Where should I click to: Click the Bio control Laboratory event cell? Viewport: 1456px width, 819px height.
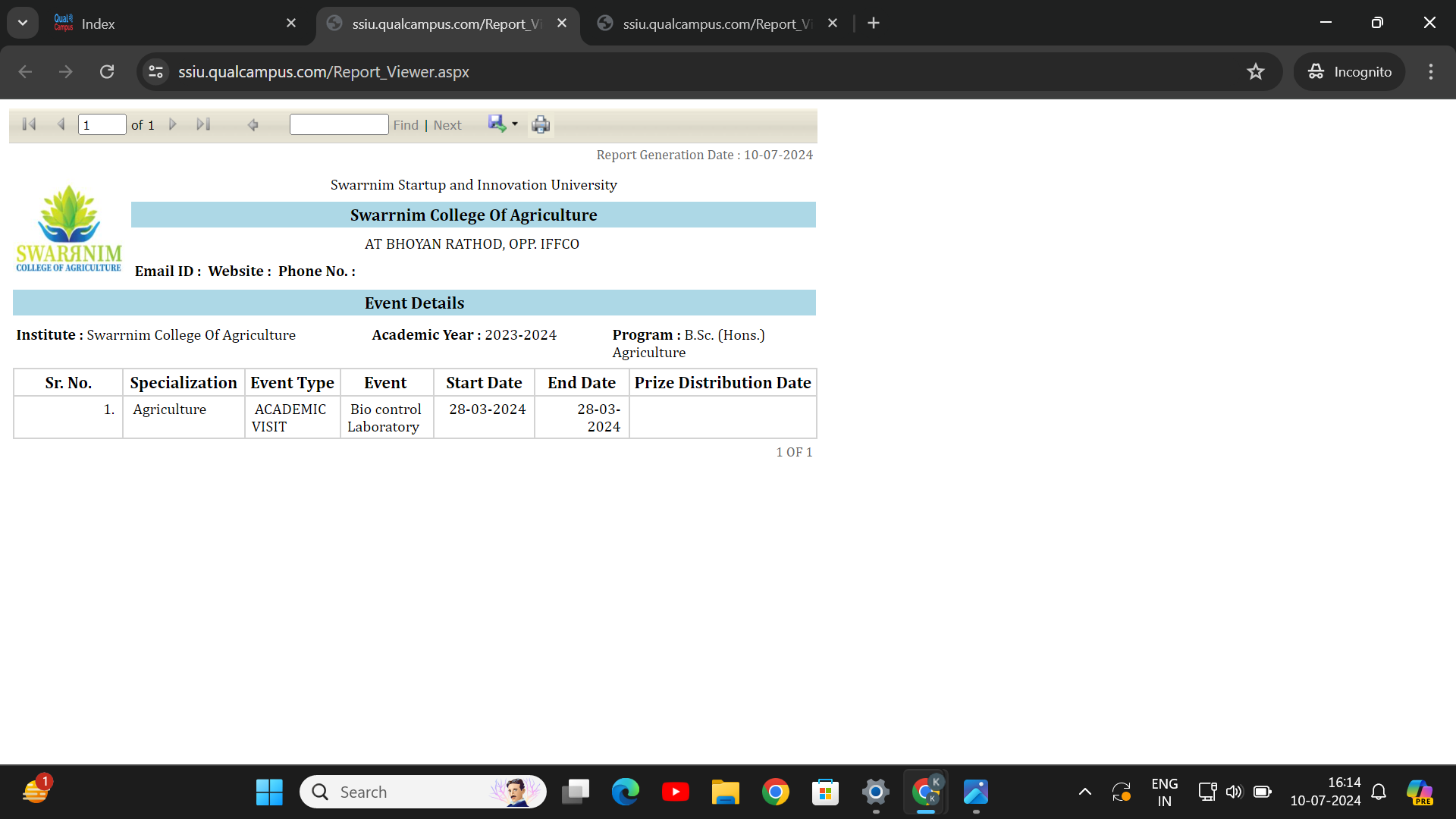point(385,418)
